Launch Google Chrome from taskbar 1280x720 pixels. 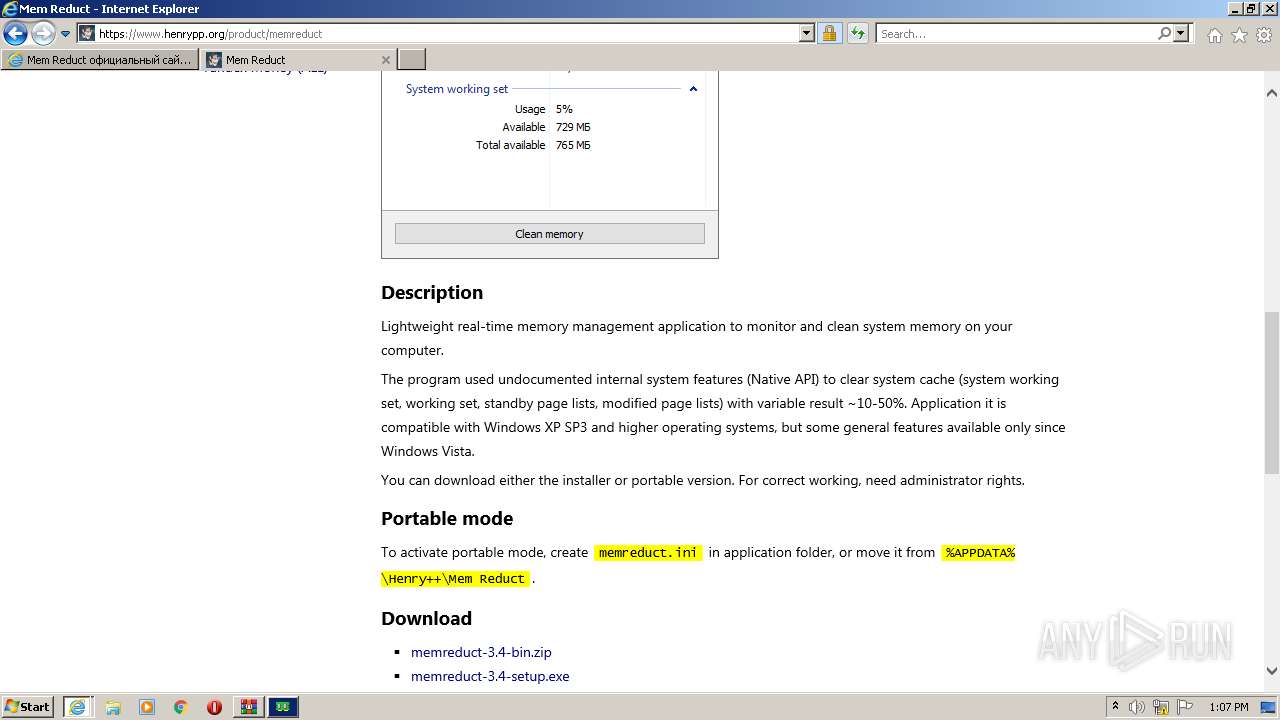pyautogui.click(x=181, y=707)
